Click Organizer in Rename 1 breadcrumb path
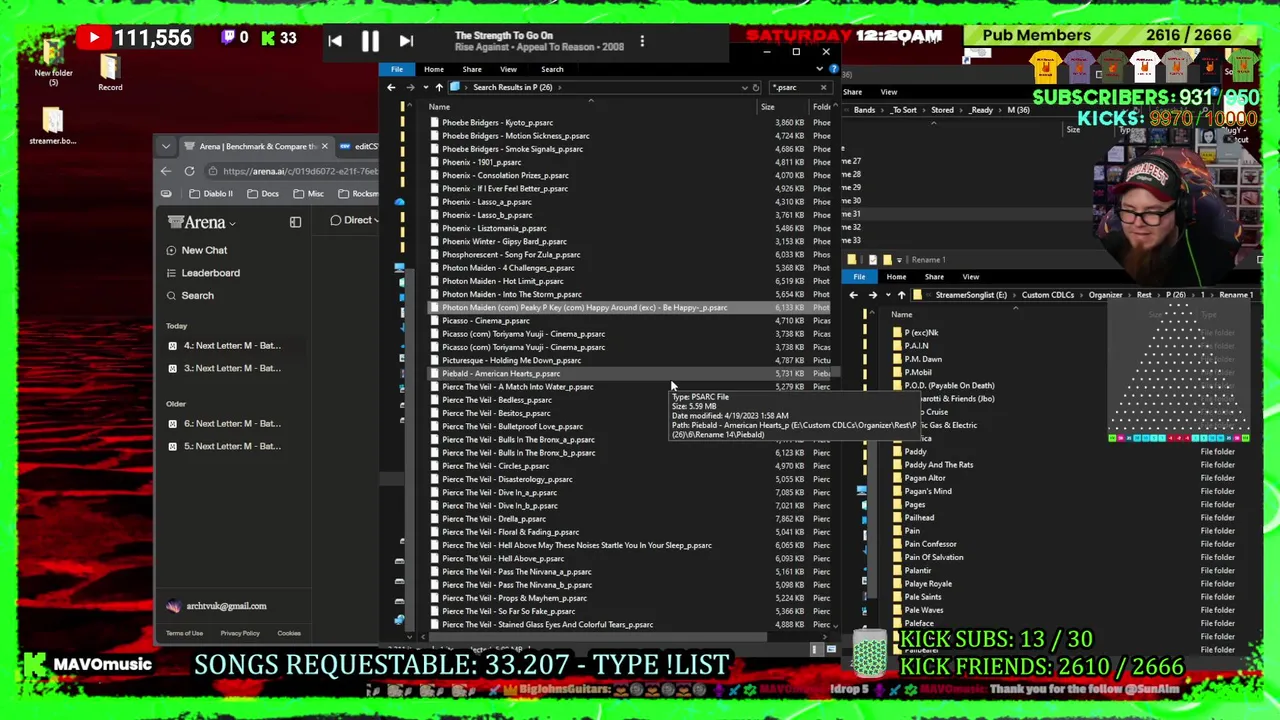Screen dimensions: 1280x720 [x=1105, y=295]
